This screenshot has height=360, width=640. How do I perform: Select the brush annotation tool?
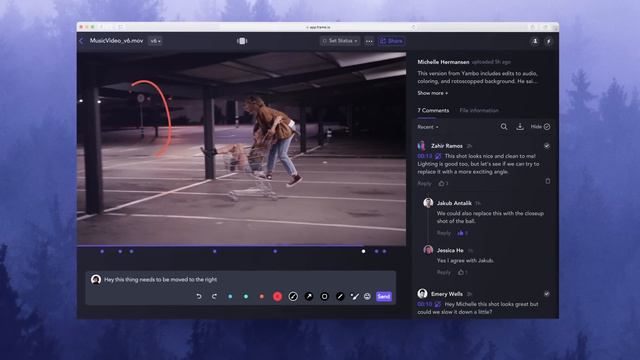[x=355, y=297]
